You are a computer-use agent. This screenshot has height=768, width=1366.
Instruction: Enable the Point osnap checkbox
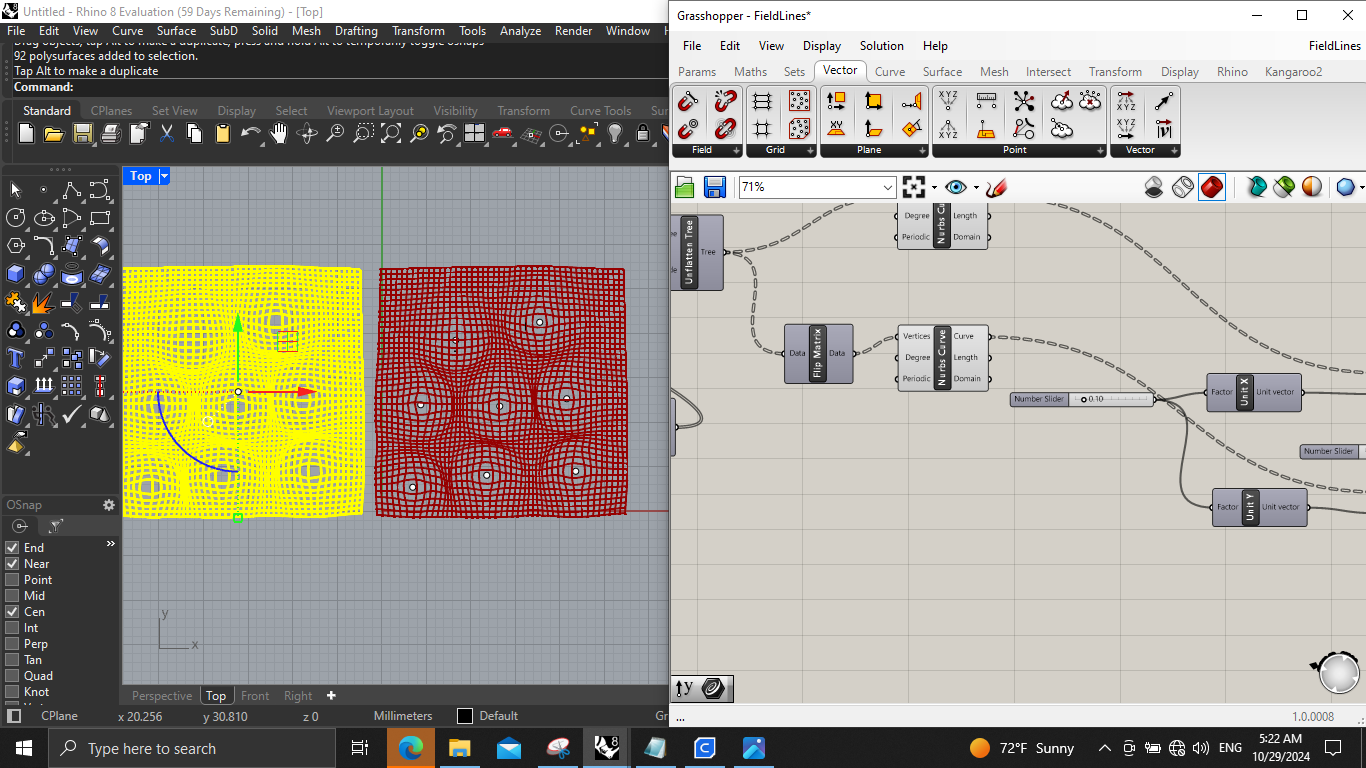pos(13,580)
